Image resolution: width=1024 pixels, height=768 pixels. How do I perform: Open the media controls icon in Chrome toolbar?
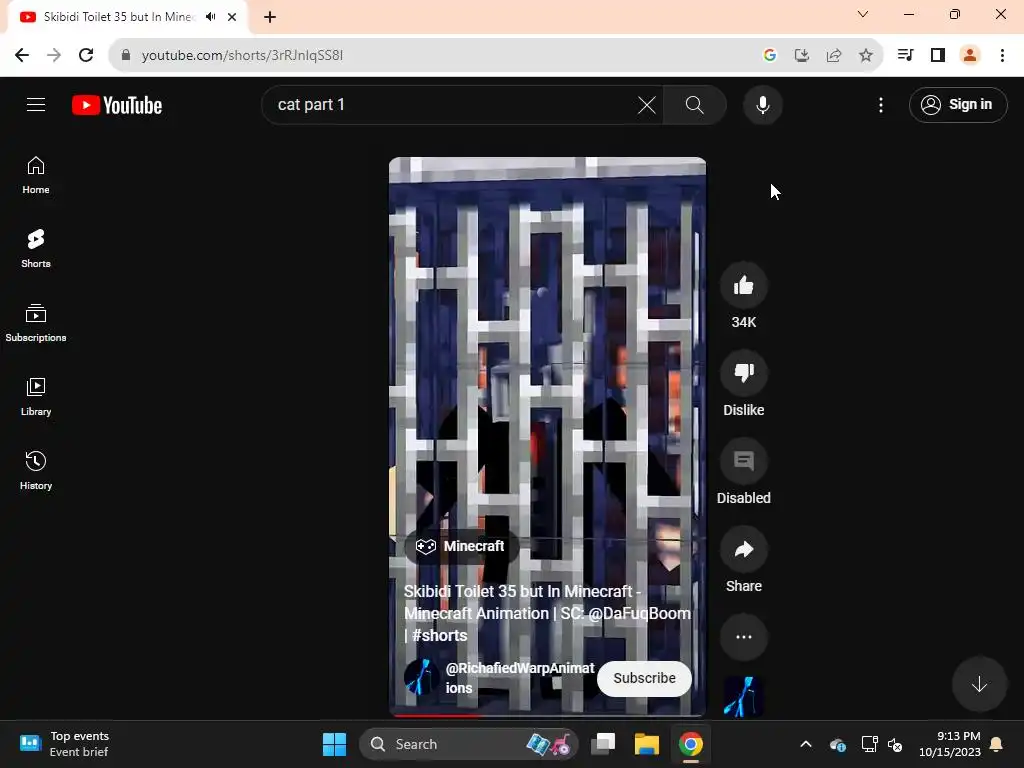point(906,55)
